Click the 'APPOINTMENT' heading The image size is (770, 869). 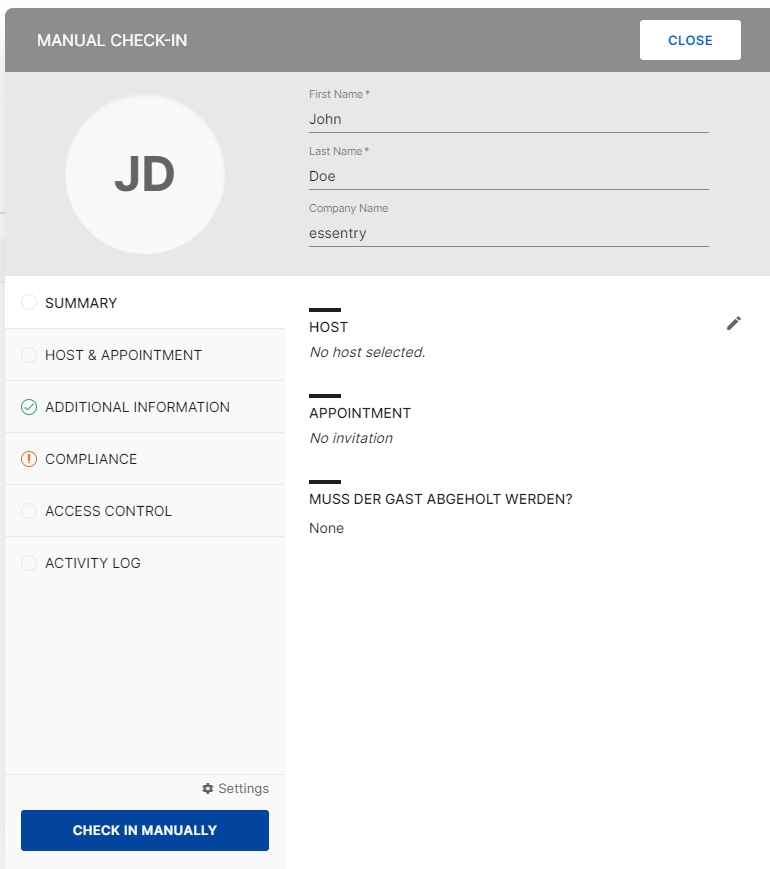click(x=360, y=413)
